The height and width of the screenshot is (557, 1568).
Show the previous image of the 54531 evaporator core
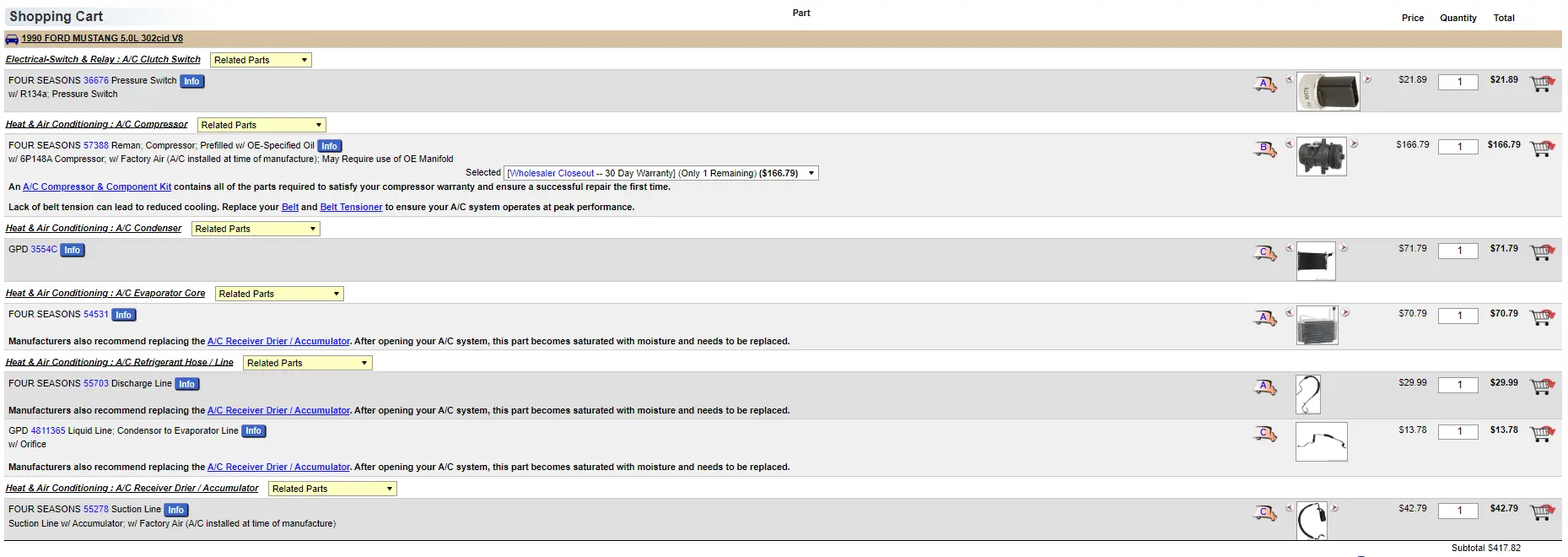[1289, 312]
